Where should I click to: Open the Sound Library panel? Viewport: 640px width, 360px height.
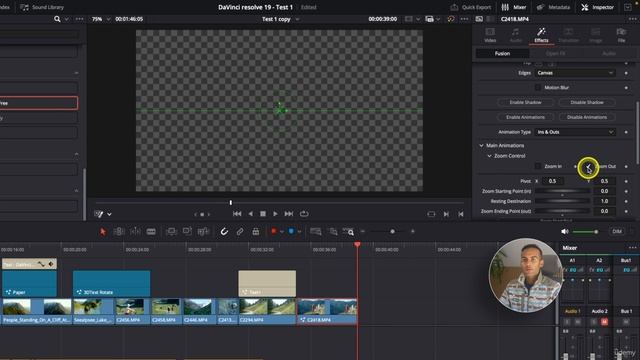point(42,7)
